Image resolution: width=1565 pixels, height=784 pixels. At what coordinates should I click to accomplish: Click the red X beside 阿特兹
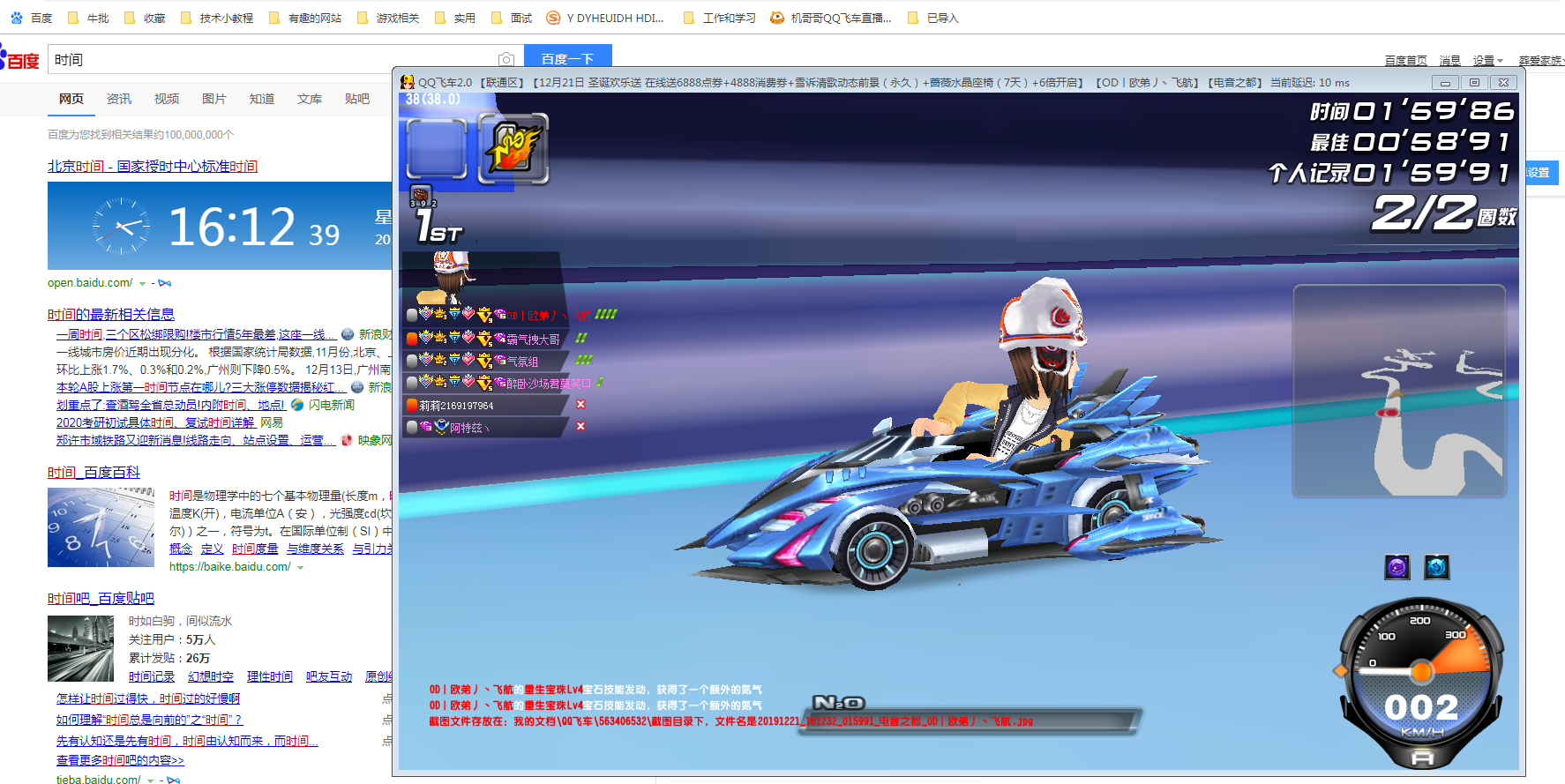[x=580, y=426]
